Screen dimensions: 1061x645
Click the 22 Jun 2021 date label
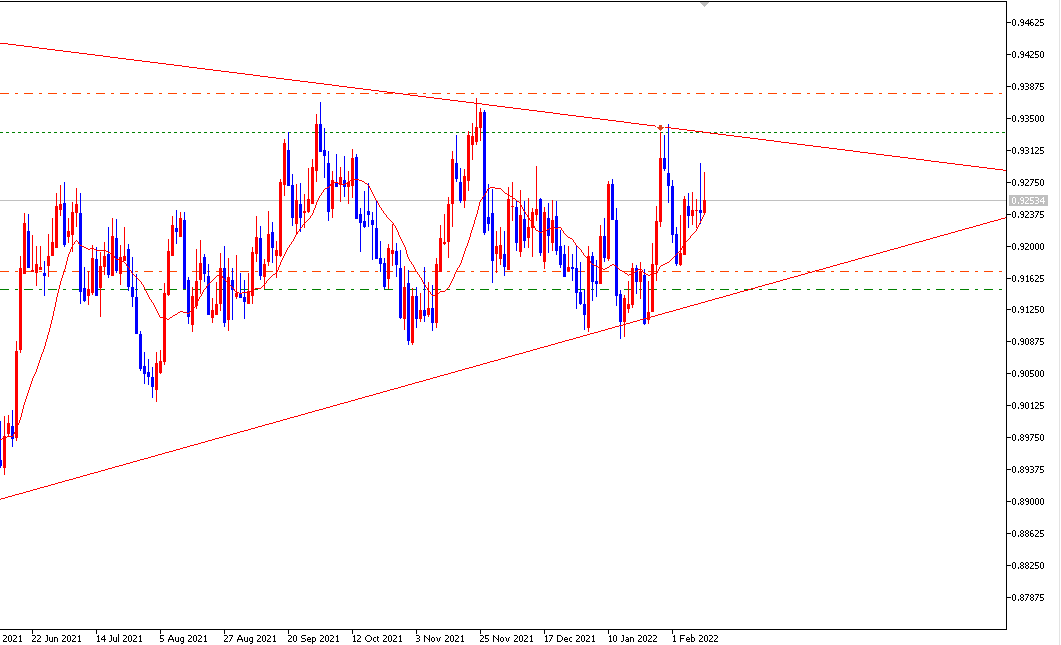coord(57,638)
